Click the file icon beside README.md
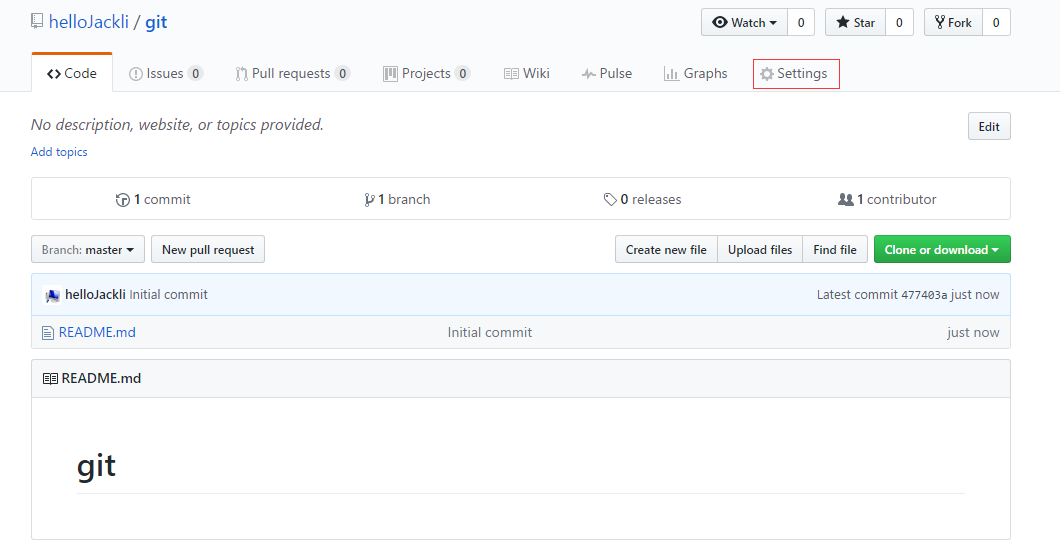The image size is (1060, 544). [47, 332]
